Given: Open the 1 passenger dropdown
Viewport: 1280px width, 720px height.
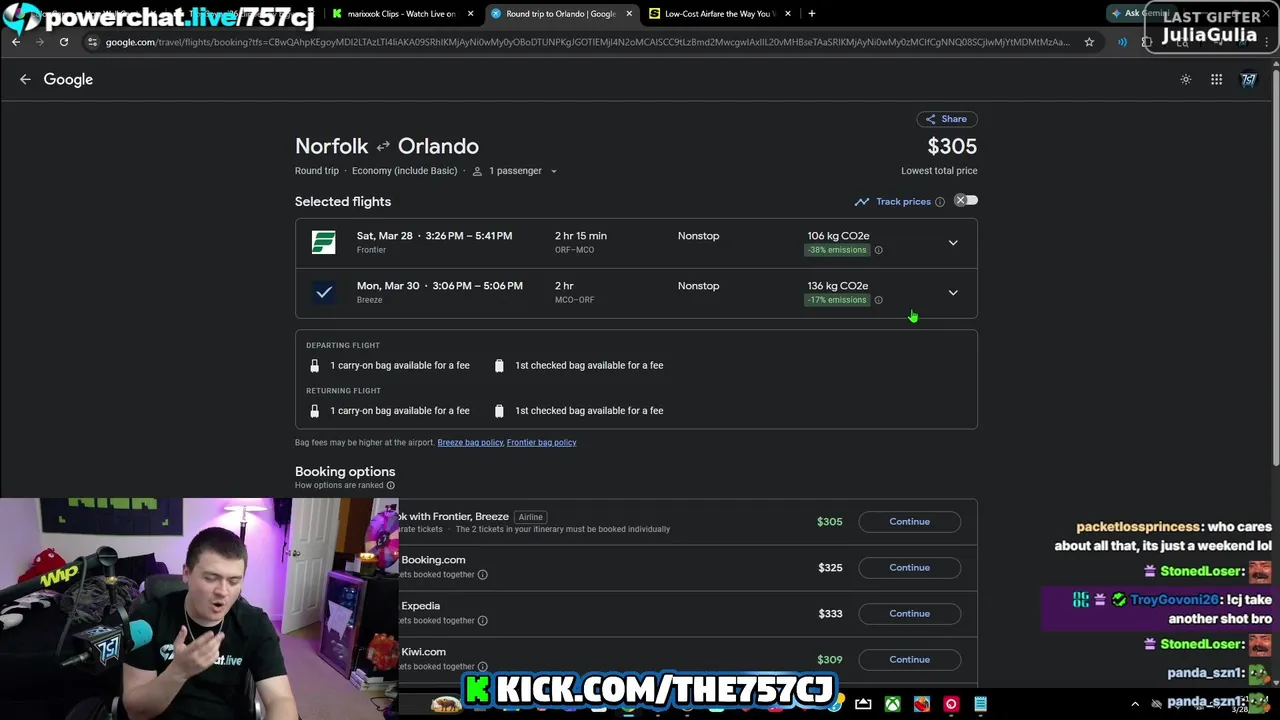Looking at the screenshot, I should coord(514,171).
